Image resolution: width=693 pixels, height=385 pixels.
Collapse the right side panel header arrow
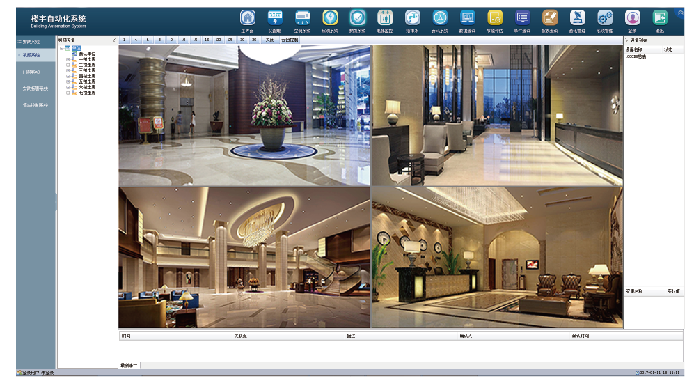click(627, 40)
